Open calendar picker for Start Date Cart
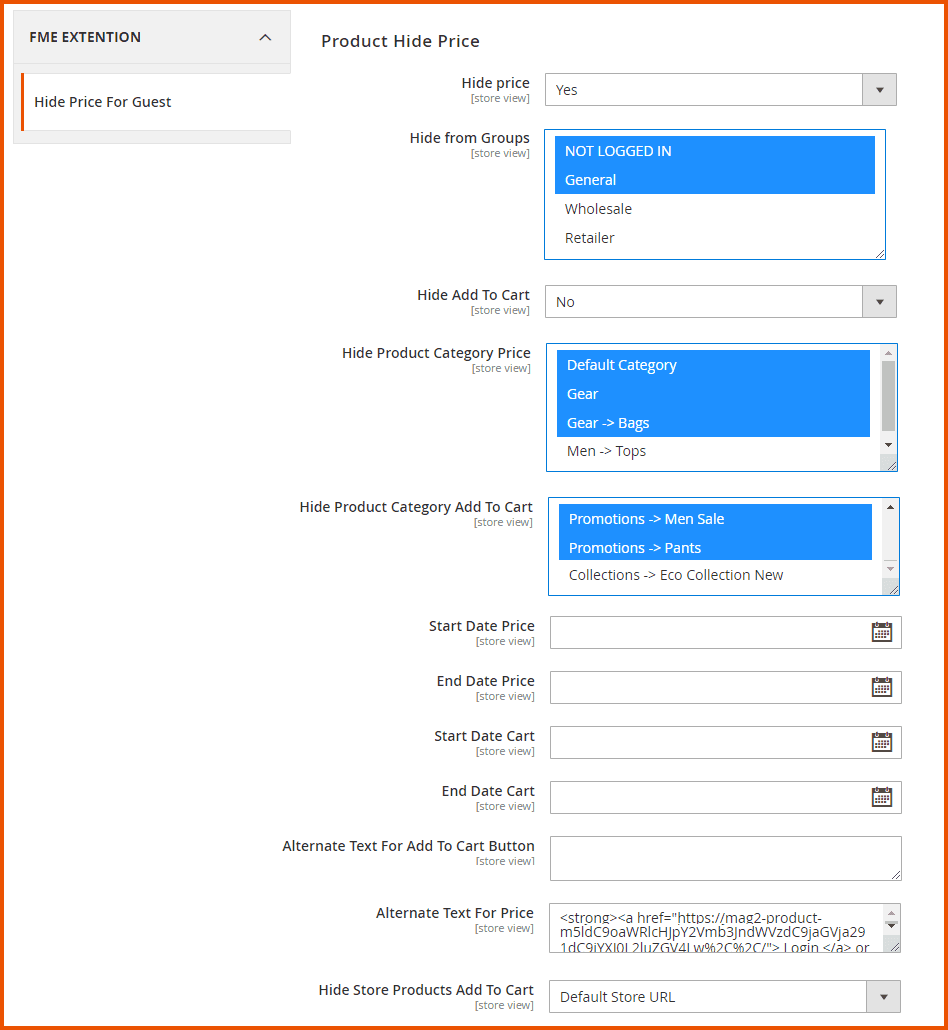The image size is (948, 1030). [x=881, y=742]
